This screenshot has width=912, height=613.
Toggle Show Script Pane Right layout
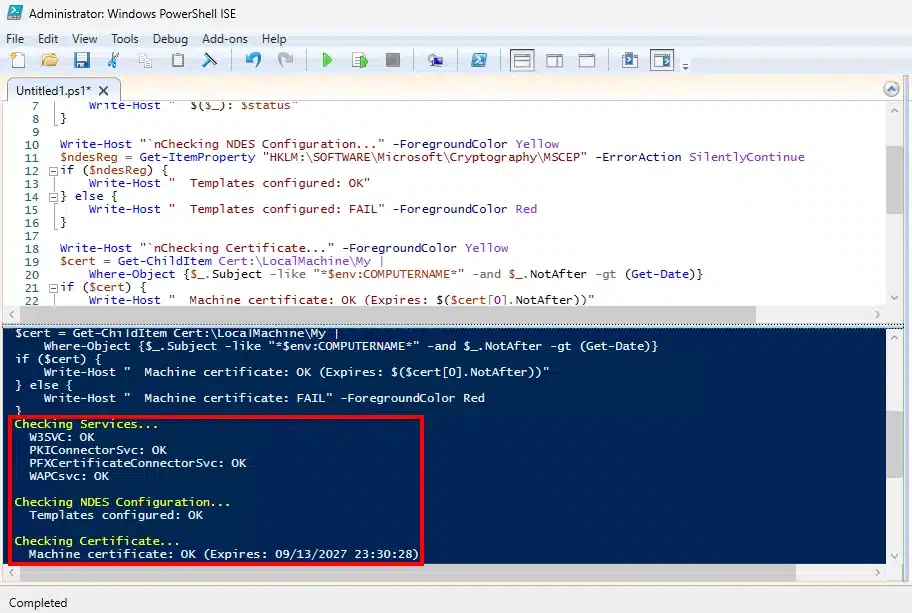click(x=555, y=61)
